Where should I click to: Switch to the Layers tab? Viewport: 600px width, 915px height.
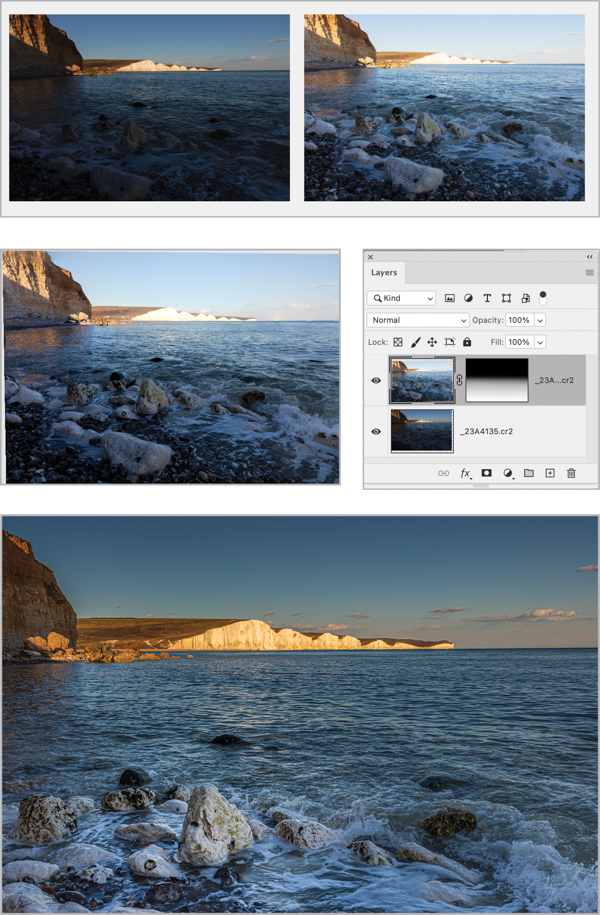pos(384,273)
